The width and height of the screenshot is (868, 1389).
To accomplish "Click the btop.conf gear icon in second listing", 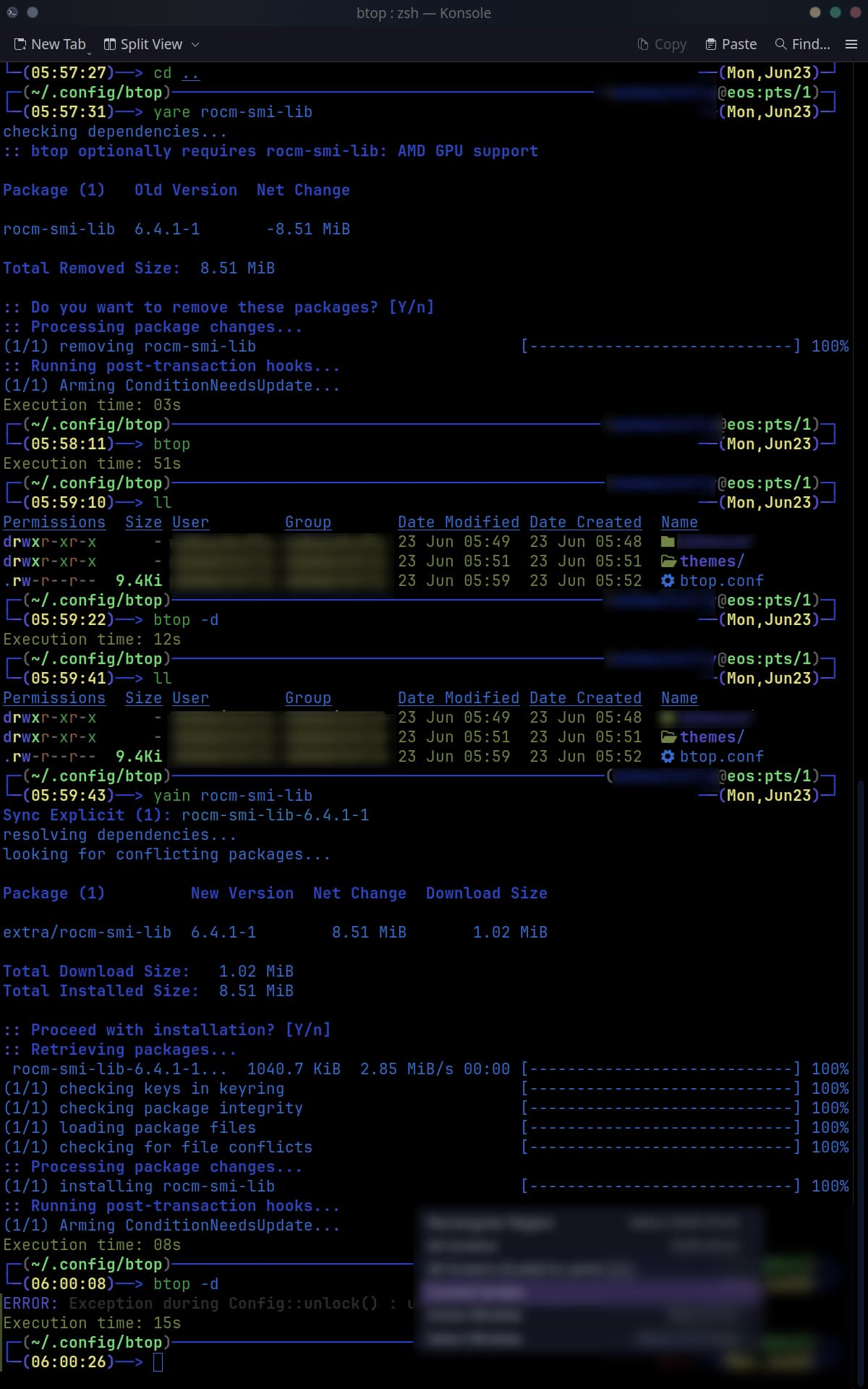I will tap(668, 757).
